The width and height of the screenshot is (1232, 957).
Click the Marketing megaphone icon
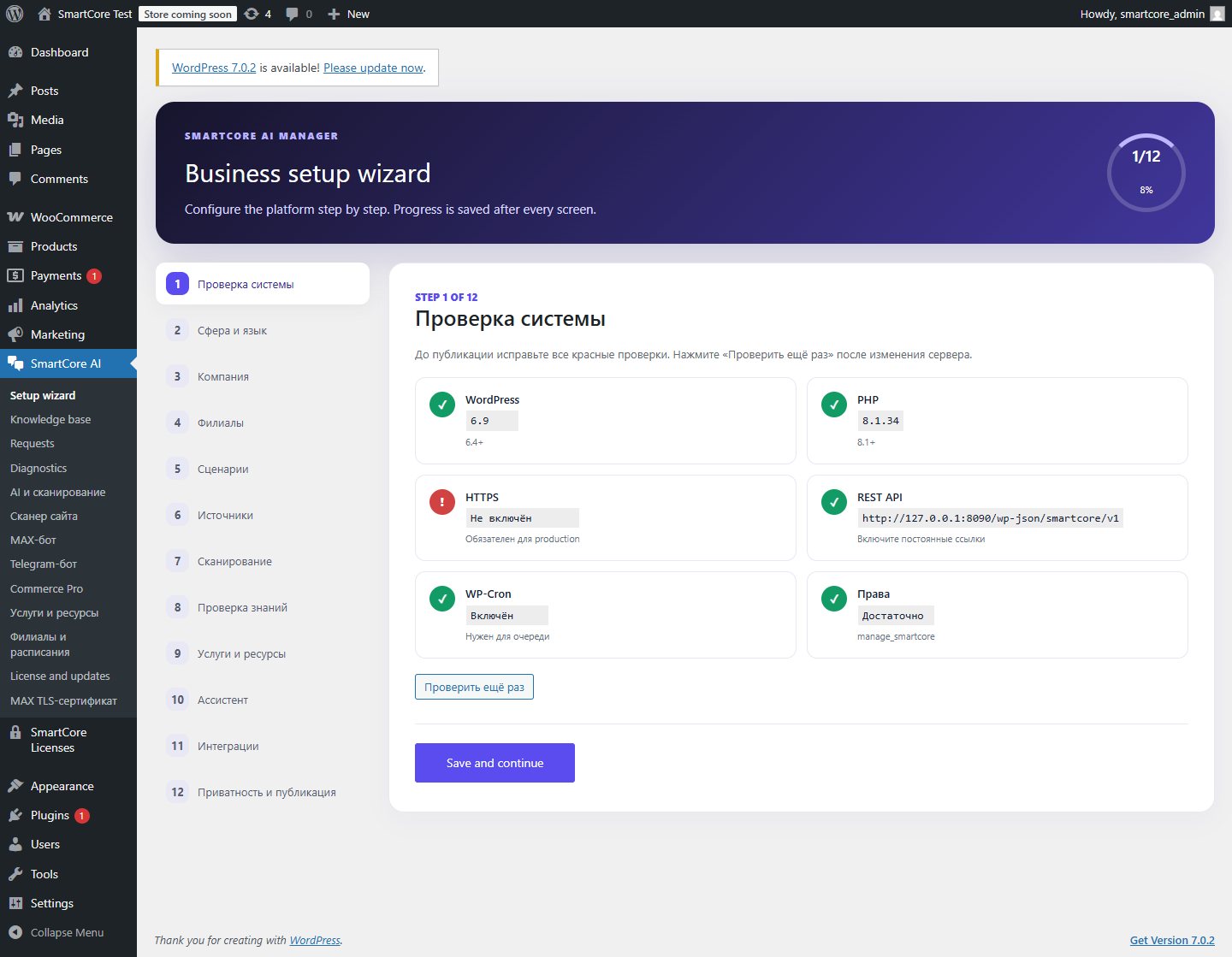[15, 334]
